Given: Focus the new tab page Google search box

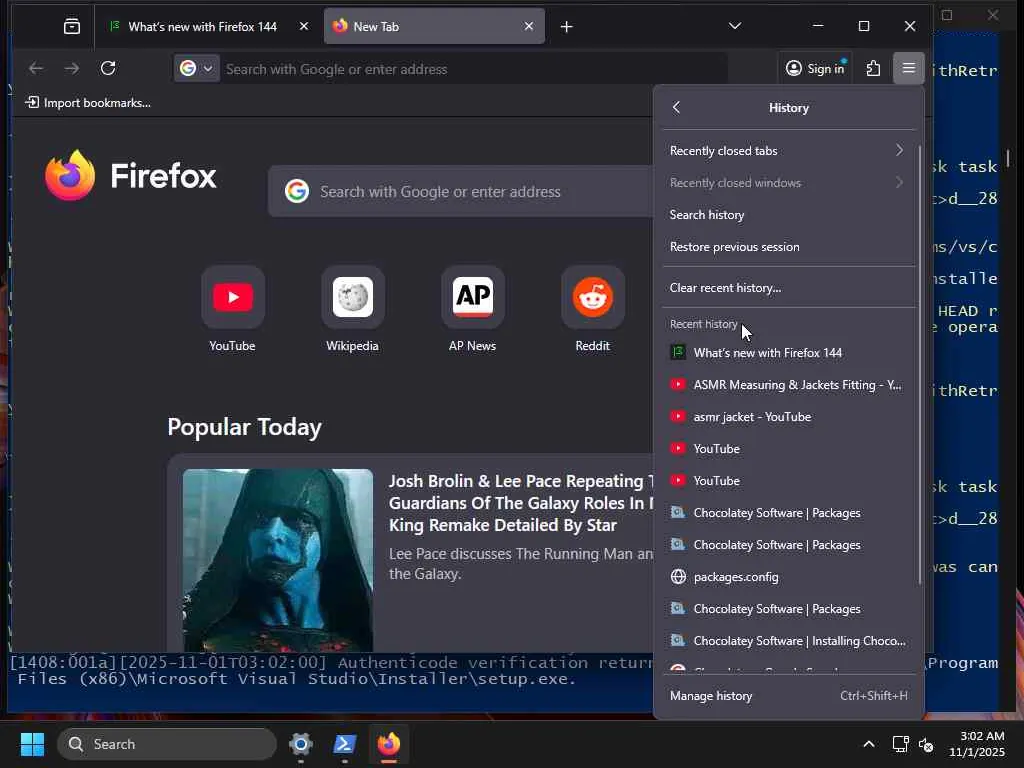Looking at the screenshot, I should [460, 191].
